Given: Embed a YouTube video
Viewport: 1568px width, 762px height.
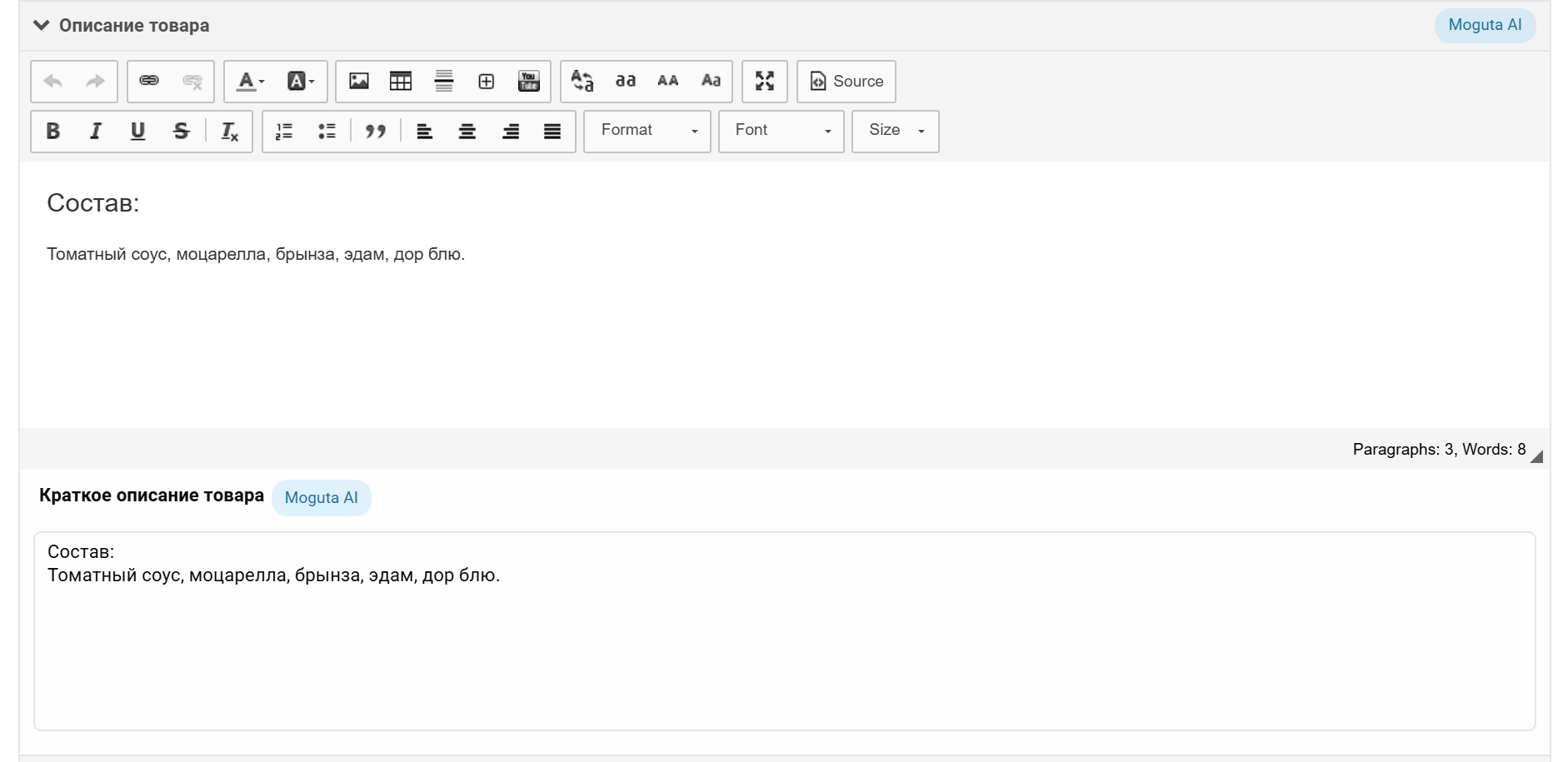Looking at the screenshot, I should click(x=529, y=81).
